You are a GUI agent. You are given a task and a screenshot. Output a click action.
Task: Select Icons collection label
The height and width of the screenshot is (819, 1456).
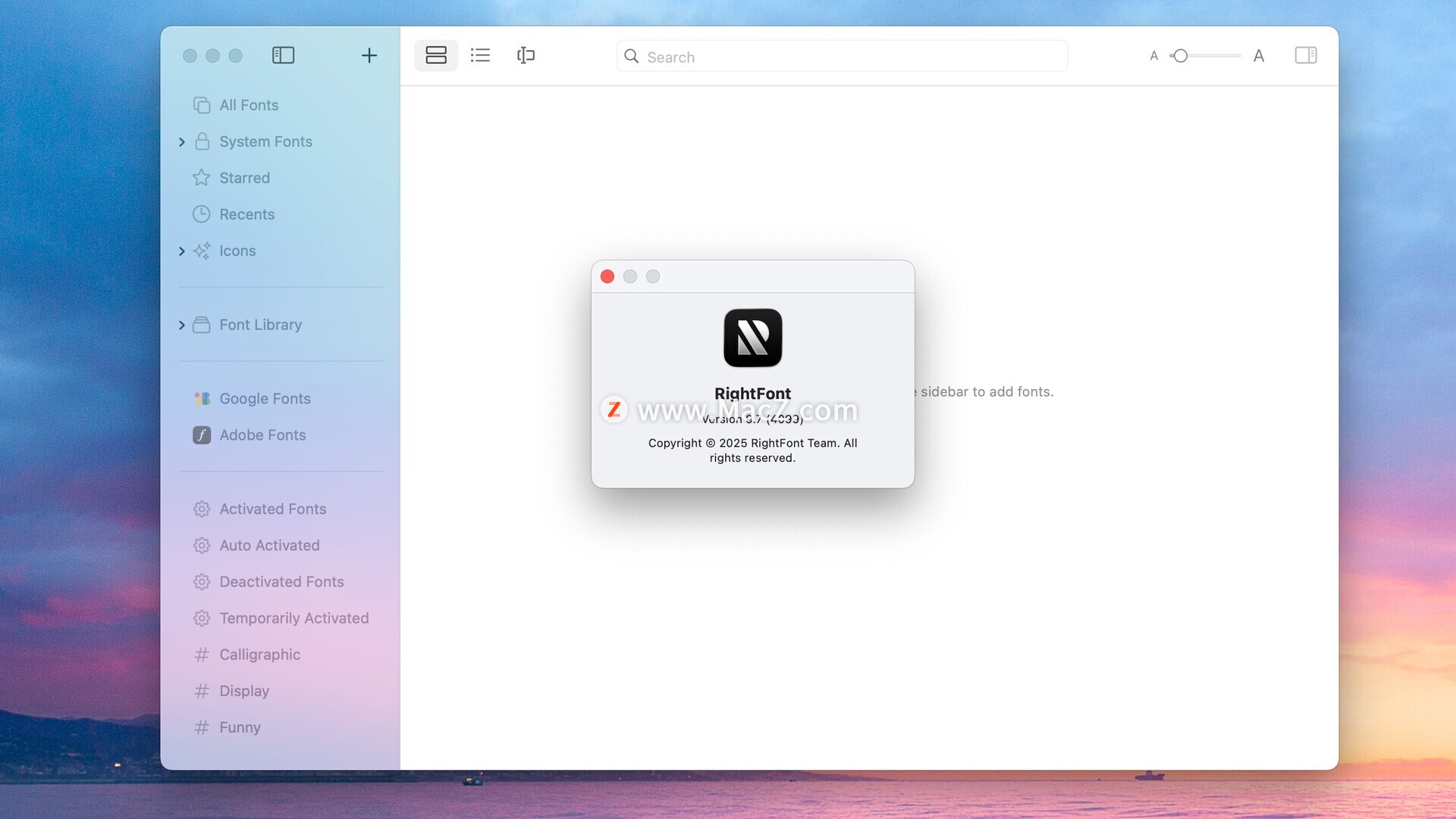click(238, 251)
